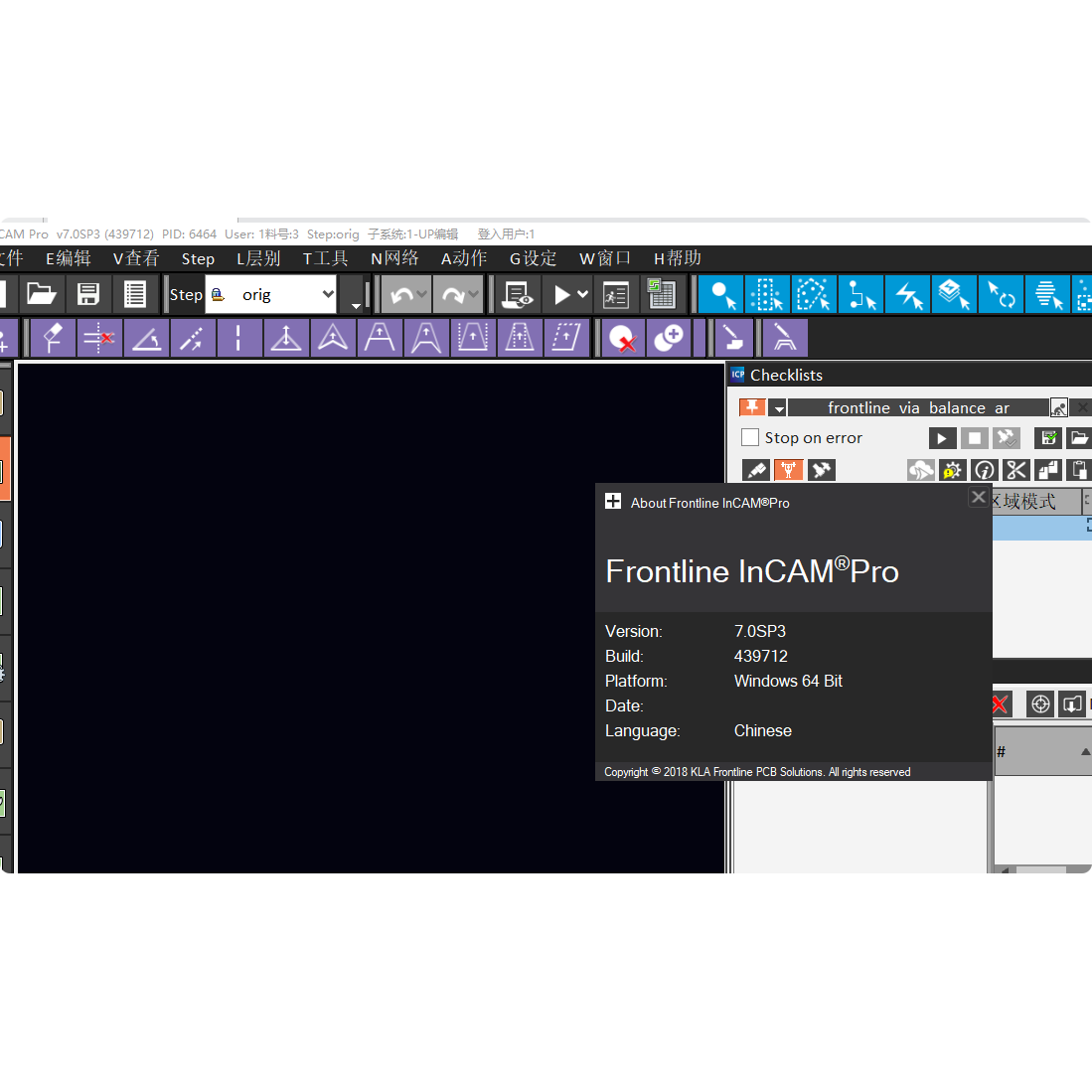Click the frontline via balance checklist title
This screenshot has height=1092, width=1092.
pyautogui.click(x=918, y=408)
